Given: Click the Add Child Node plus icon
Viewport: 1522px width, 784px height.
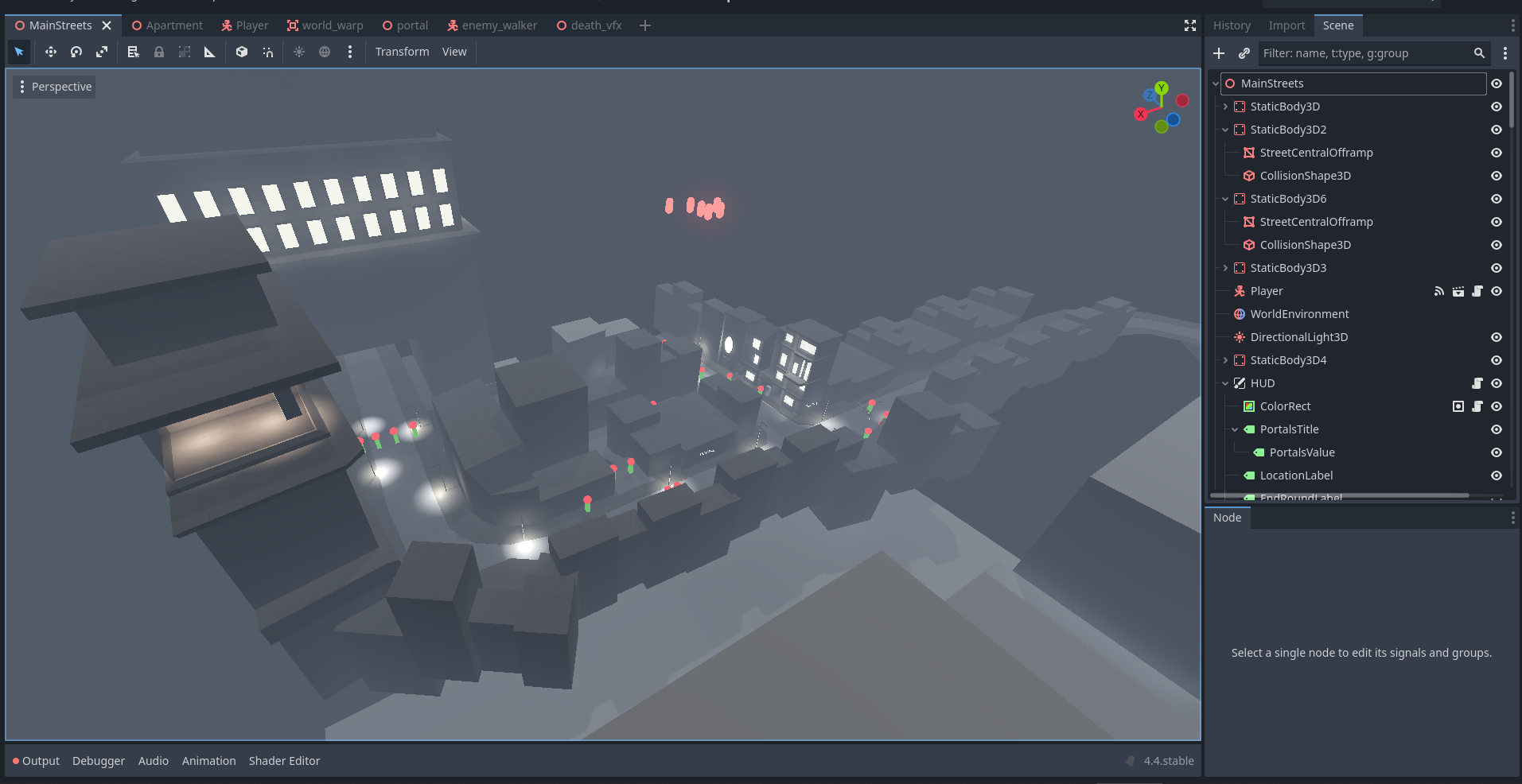Looking at the screenshot, I should point(1219,53).
